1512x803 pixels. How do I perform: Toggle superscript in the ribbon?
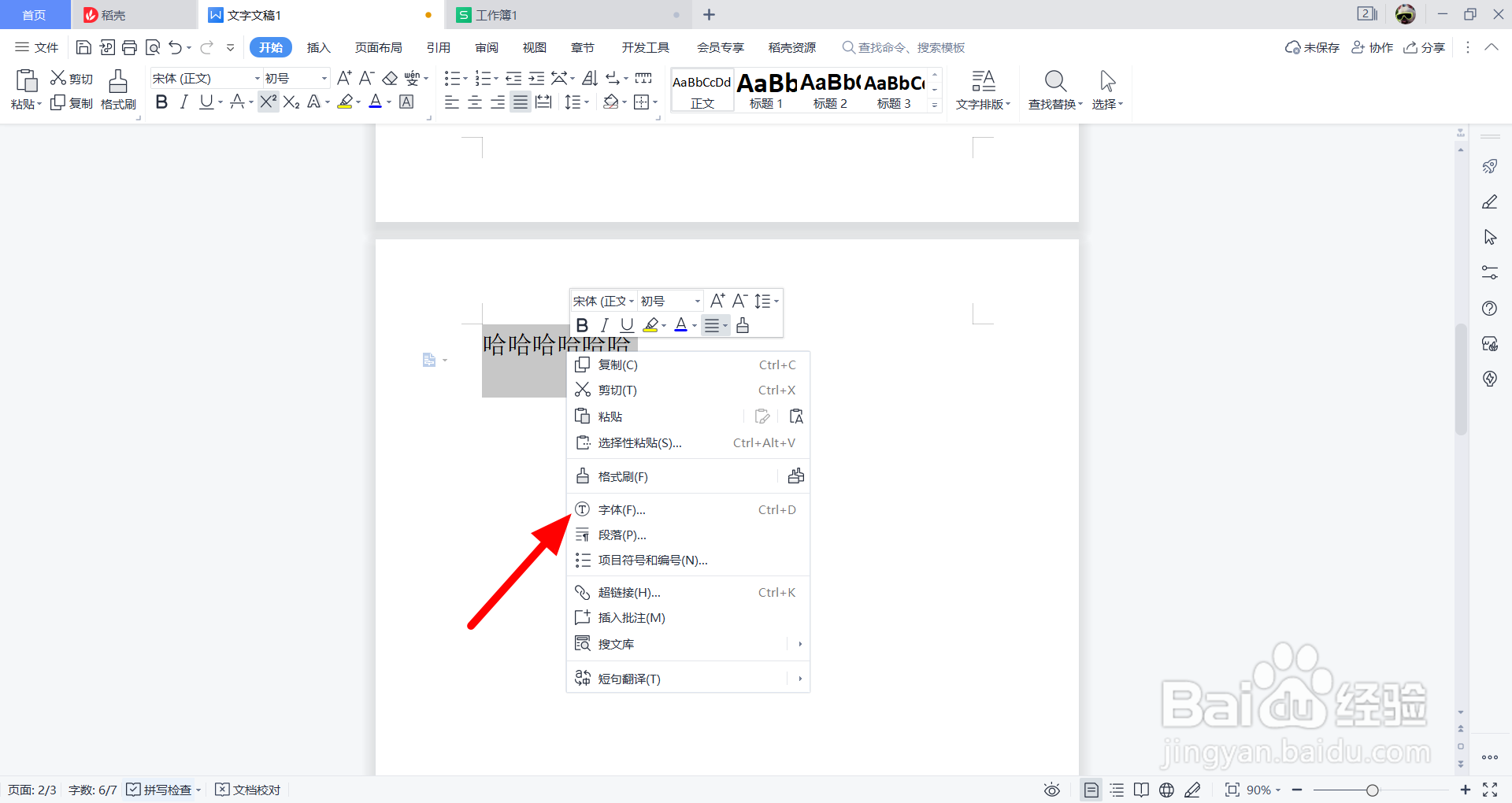click(x=269, y=102)
